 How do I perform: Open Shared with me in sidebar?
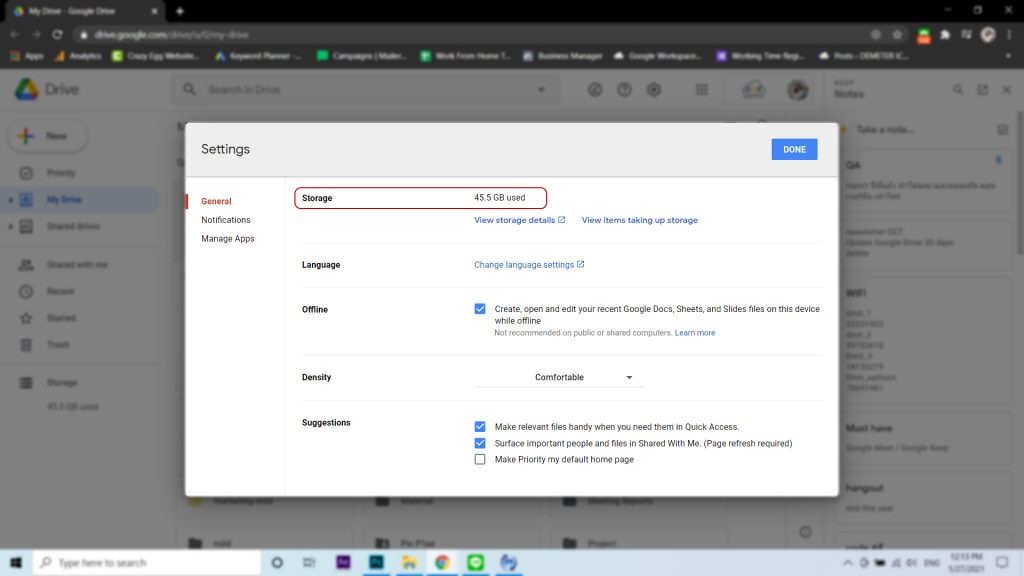(77, 264)
